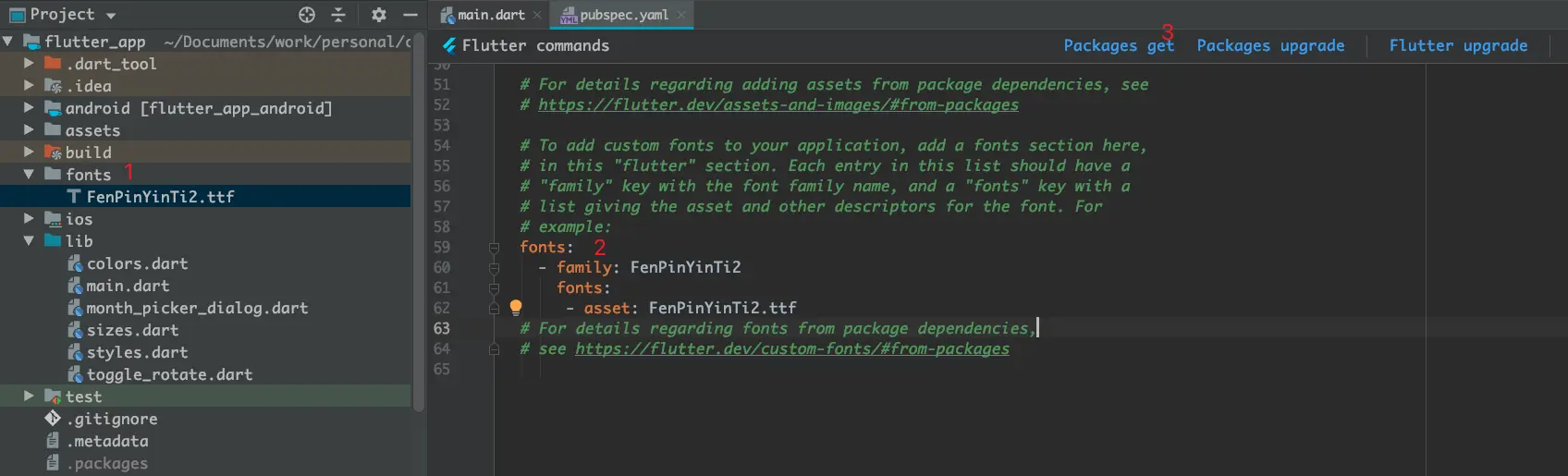Screen dimensions: 1568x476
Task: Click Packages upgrade link
Action: [1270, 45]
